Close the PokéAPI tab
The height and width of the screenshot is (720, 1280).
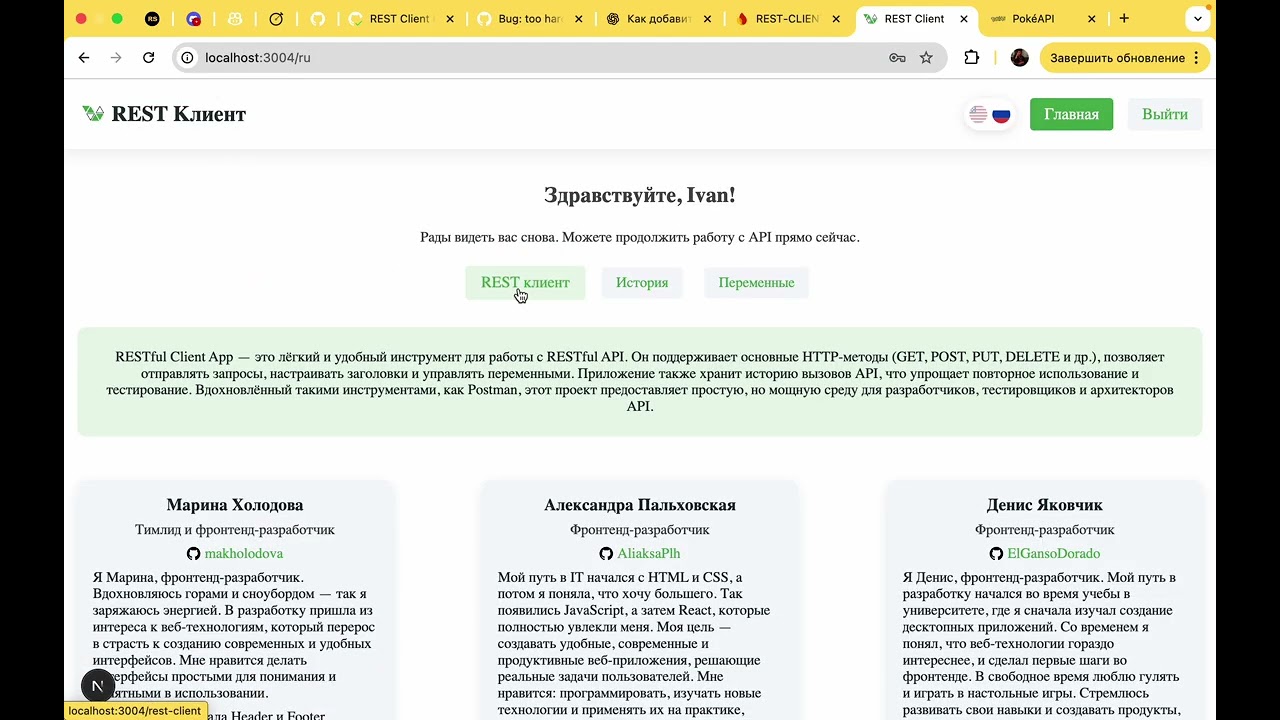pyautogui.click(x=1091, y=19)
